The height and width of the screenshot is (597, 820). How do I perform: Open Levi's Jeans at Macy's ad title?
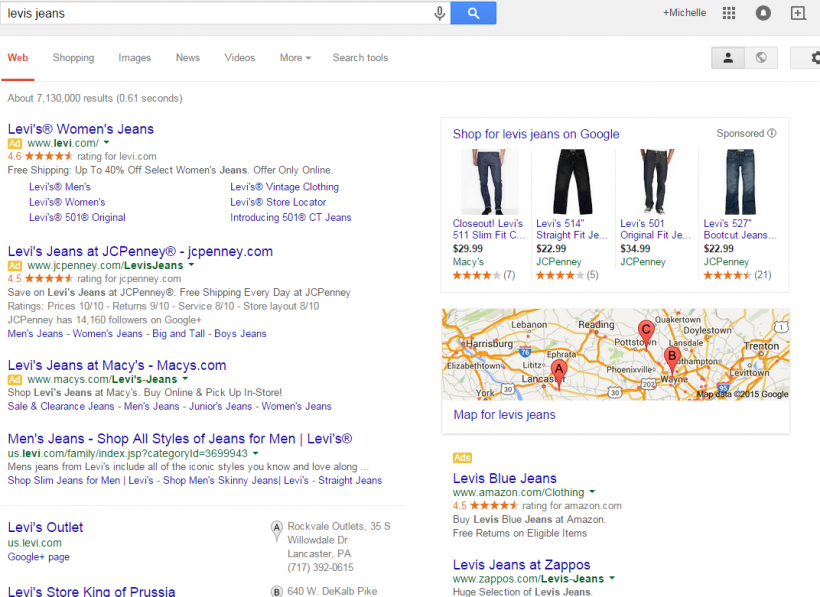(117, 365)
